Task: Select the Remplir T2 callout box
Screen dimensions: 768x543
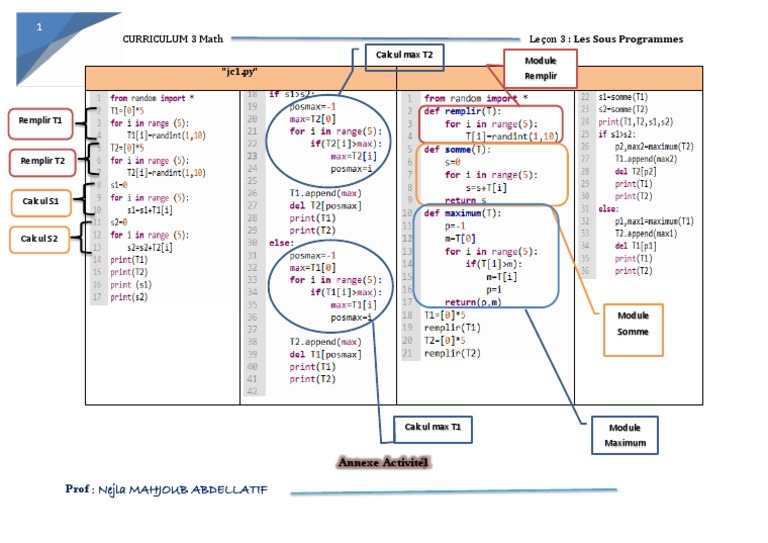Action: [x=43, y=160]
